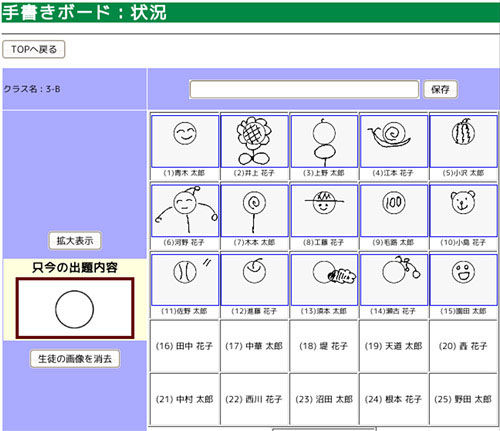The image size is (500, 431).
Task: Click 生徒の画像を消去 to clear images
Action: (x=75, y=359)
